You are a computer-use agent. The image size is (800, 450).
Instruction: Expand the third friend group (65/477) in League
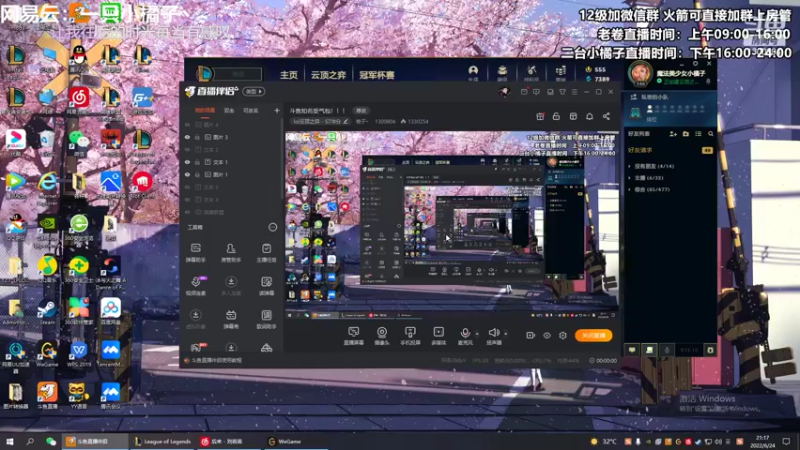[x=630, y=190]
